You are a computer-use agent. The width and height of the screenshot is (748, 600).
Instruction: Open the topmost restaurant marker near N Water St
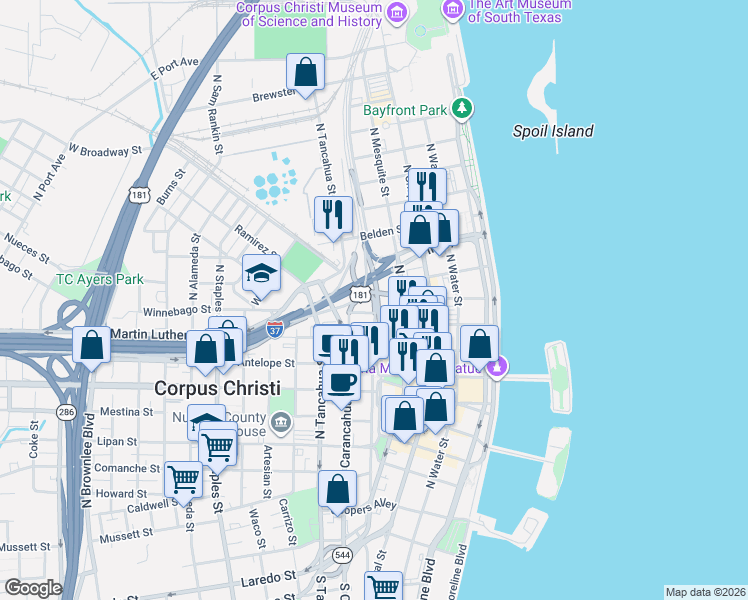(427, 186)
